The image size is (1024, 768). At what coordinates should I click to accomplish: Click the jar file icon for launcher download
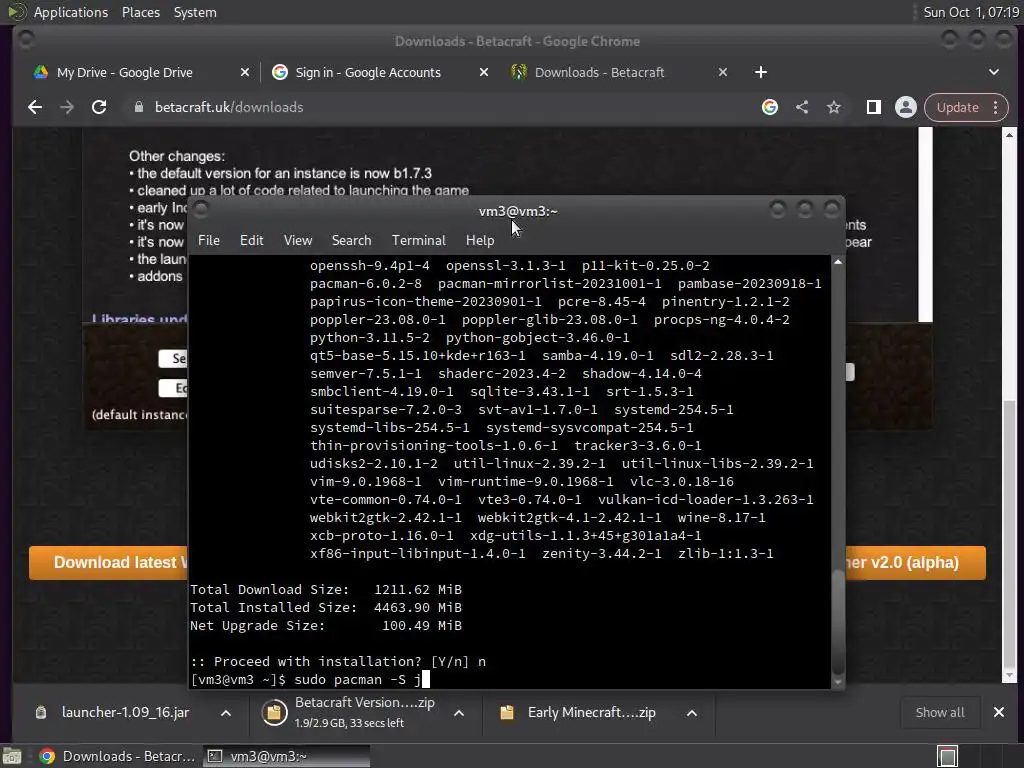(x=41, y=712)
